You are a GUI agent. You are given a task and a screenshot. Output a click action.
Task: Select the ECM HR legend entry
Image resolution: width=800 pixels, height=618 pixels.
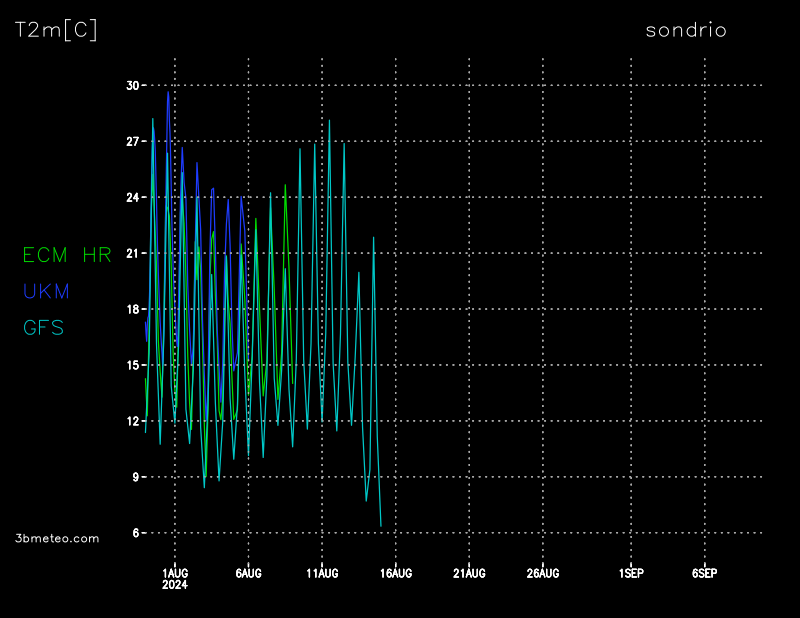coord(67,255)
